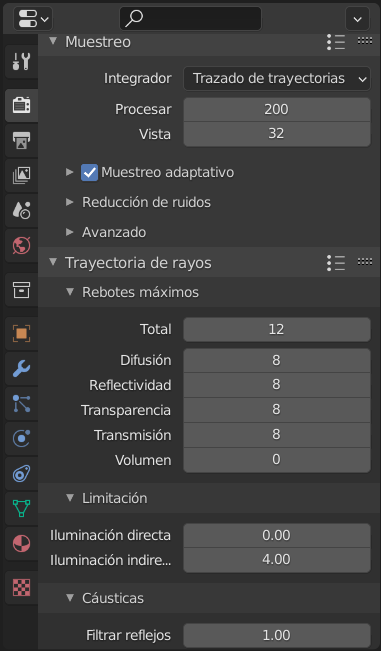This screenshot has width=381, height=651.
Task: Open the editor type dropdown
Action: [x=33, y=19]
